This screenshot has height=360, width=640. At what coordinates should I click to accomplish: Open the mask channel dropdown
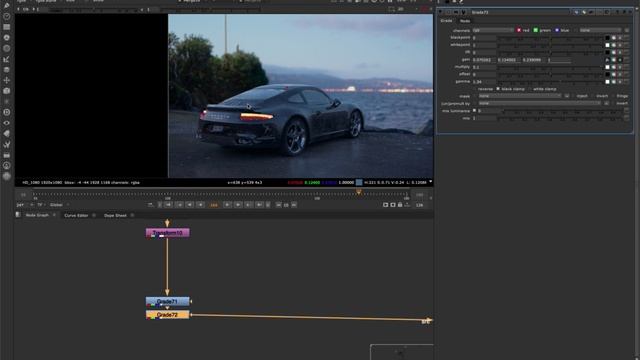click(520, 96)
